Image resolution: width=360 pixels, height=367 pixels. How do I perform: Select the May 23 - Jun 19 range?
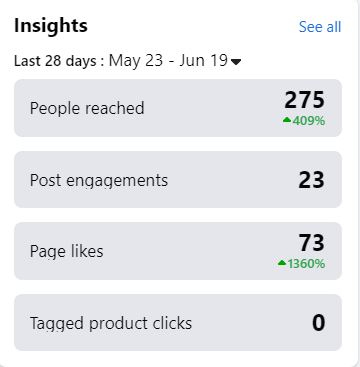[168, 61]
